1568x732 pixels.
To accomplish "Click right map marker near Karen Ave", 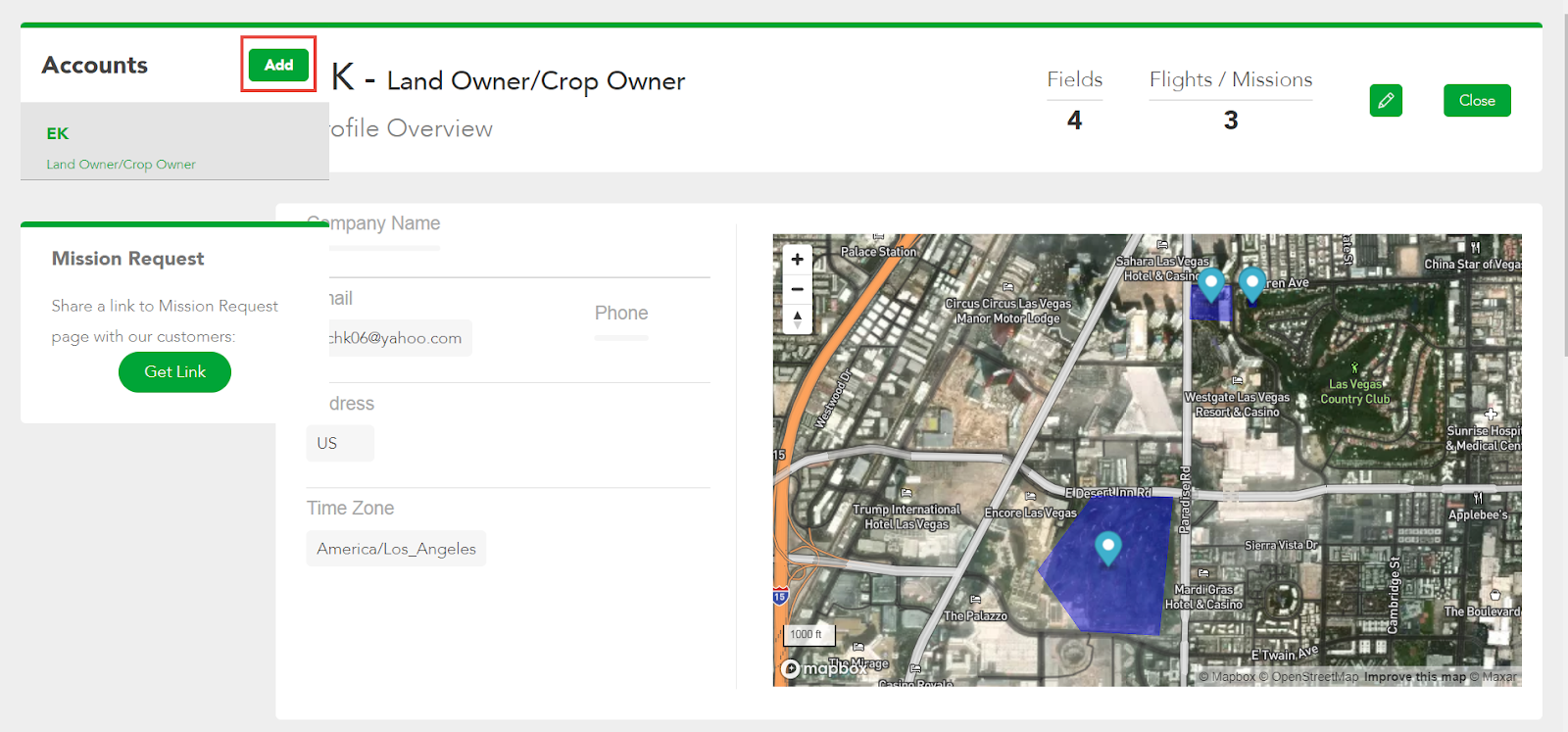I will (1251, 285).
